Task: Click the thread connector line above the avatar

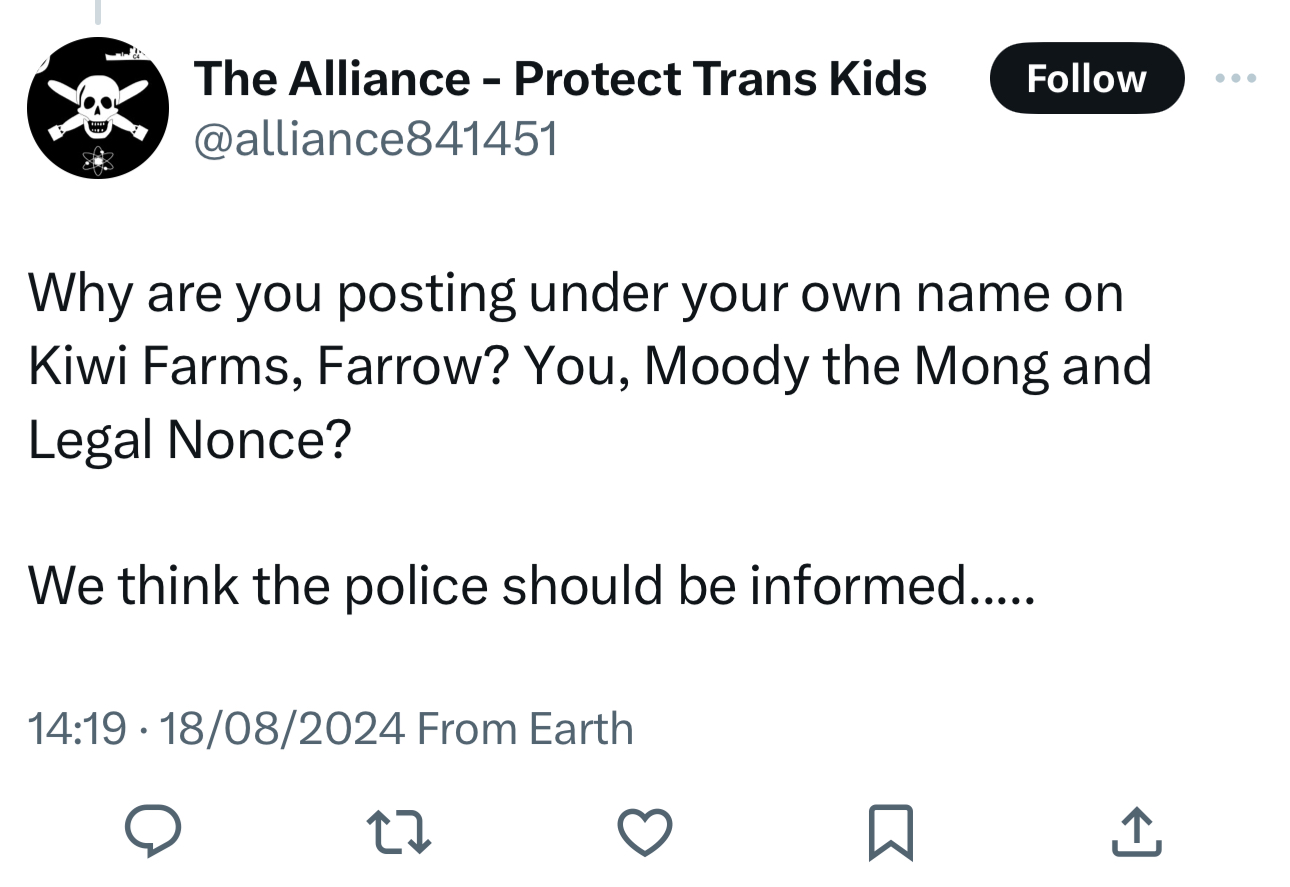Action: 97,12
